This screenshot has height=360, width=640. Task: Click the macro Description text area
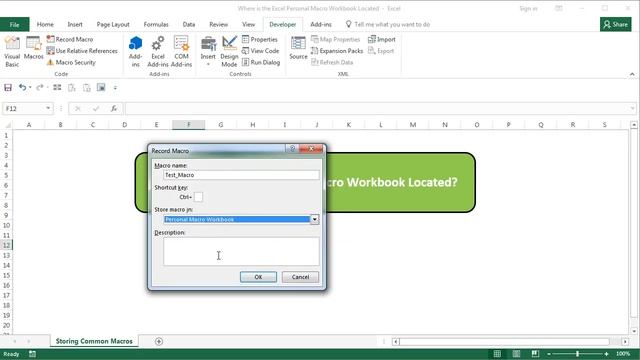tap(241, 251)
